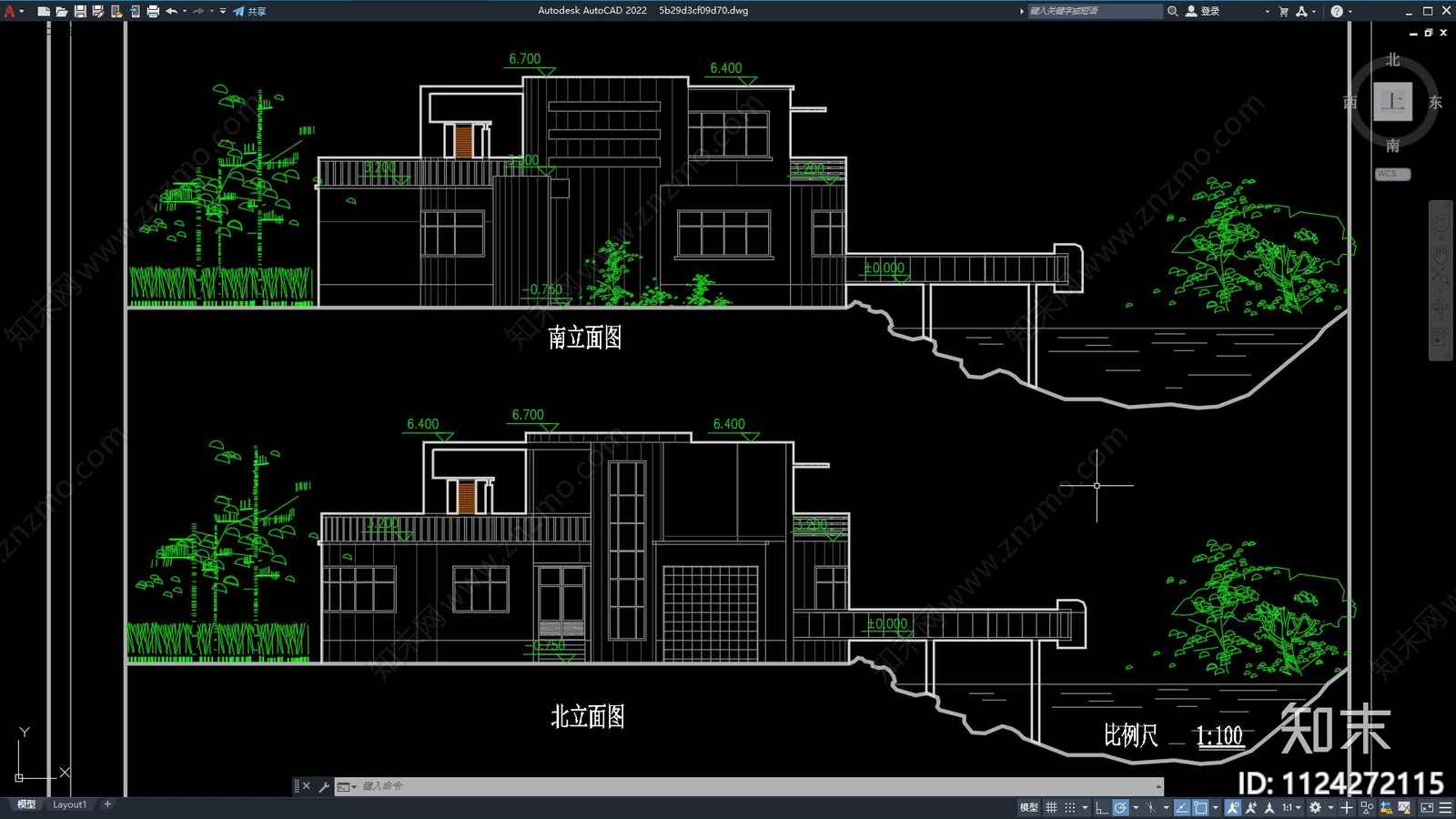Open workspace switching gear icon

(x=1315, y=807)
